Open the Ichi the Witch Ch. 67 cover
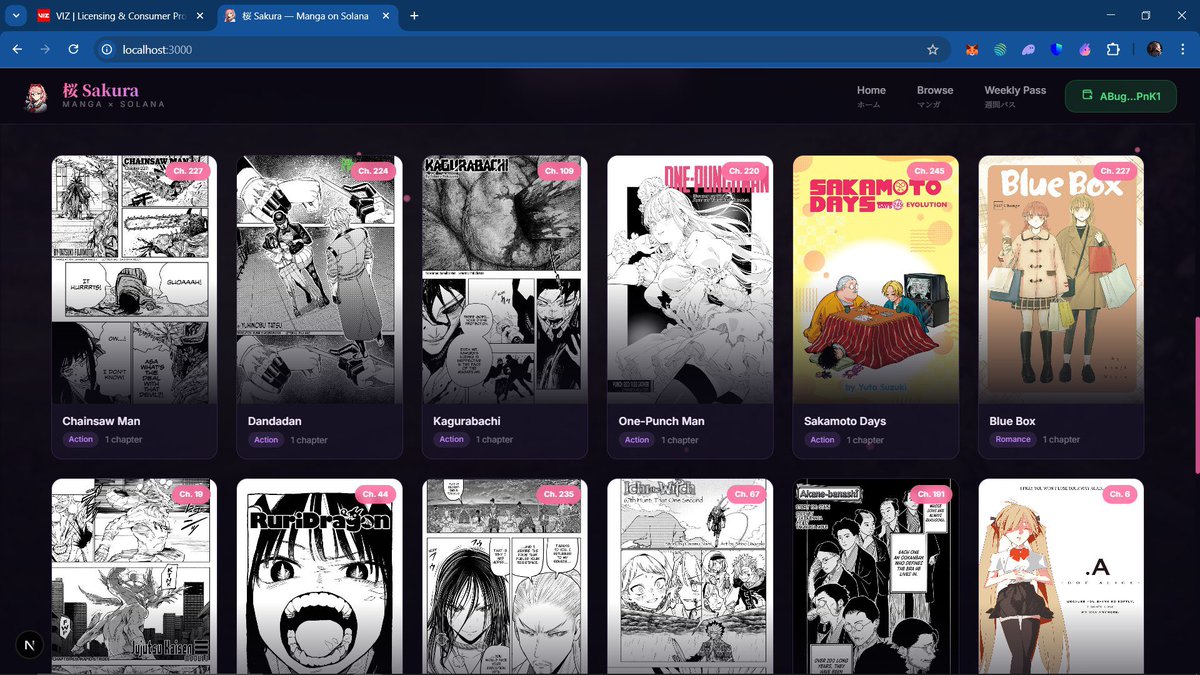Image resolution: width=1200 pixels, height=675 pixels. tap(690, 577)
